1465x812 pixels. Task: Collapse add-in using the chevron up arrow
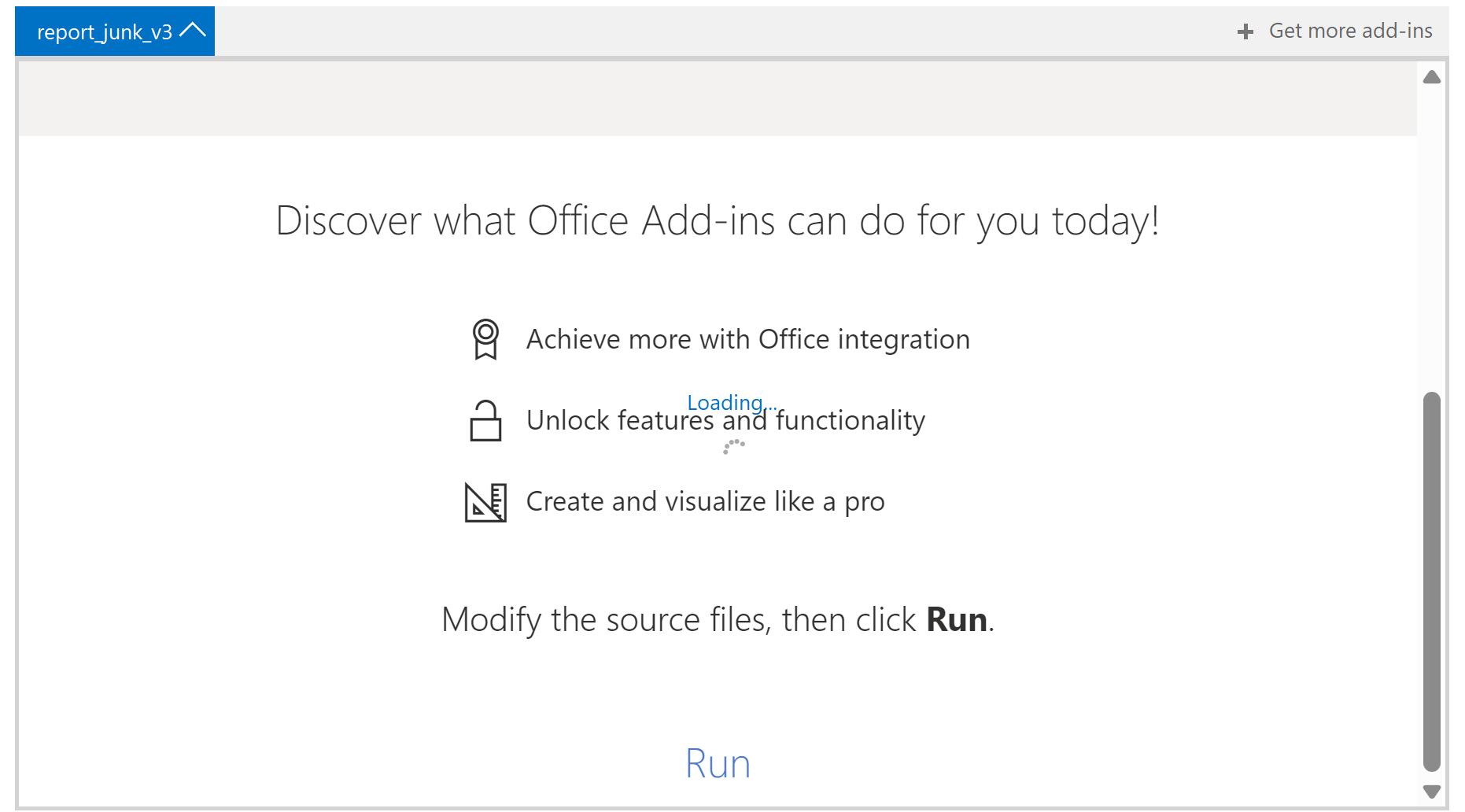pyautogui.click(x=193, y=31)
